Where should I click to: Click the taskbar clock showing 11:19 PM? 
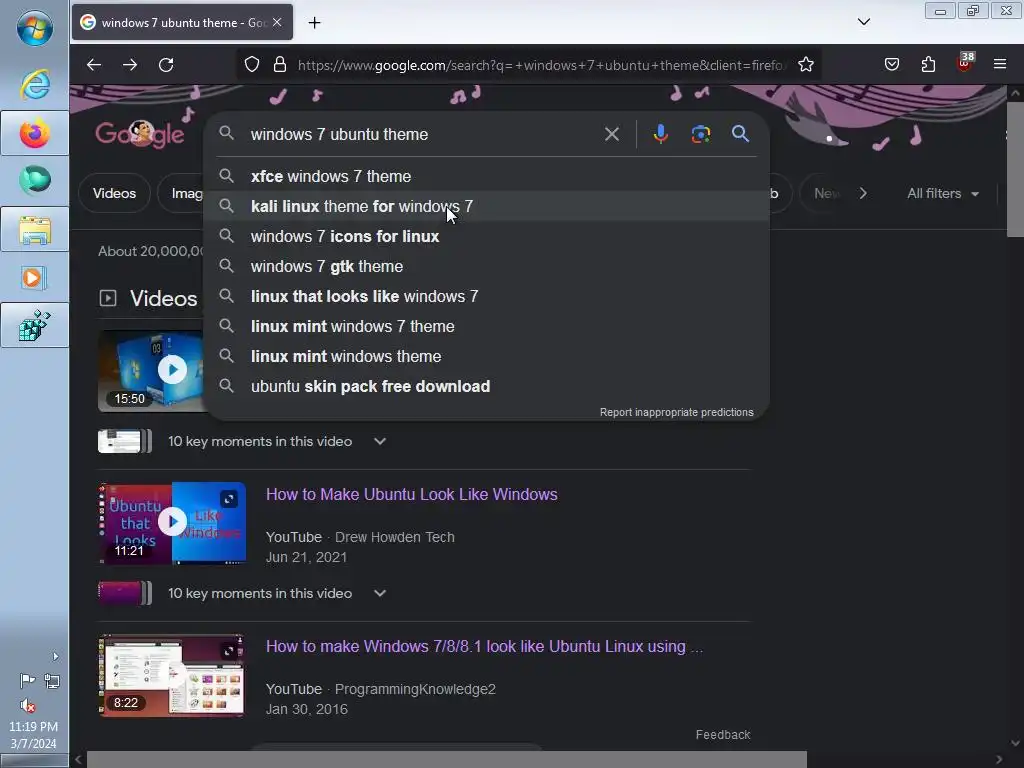point(33,735)
